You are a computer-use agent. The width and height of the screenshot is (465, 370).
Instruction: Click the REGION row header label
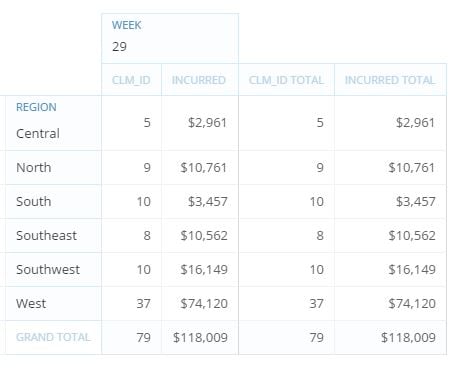(x=36, y=107)
